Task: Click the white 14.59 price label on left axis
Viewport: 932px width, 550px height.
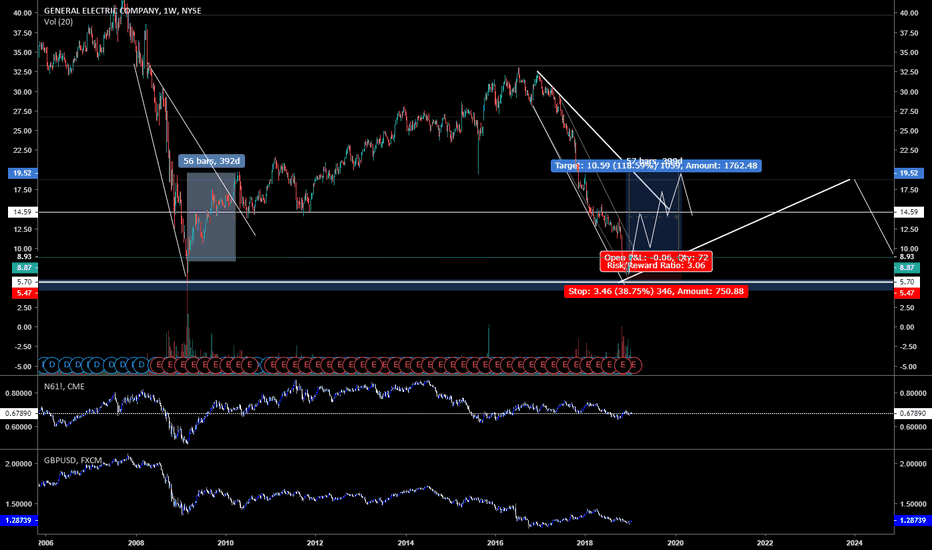Action: tap(23, 212)
